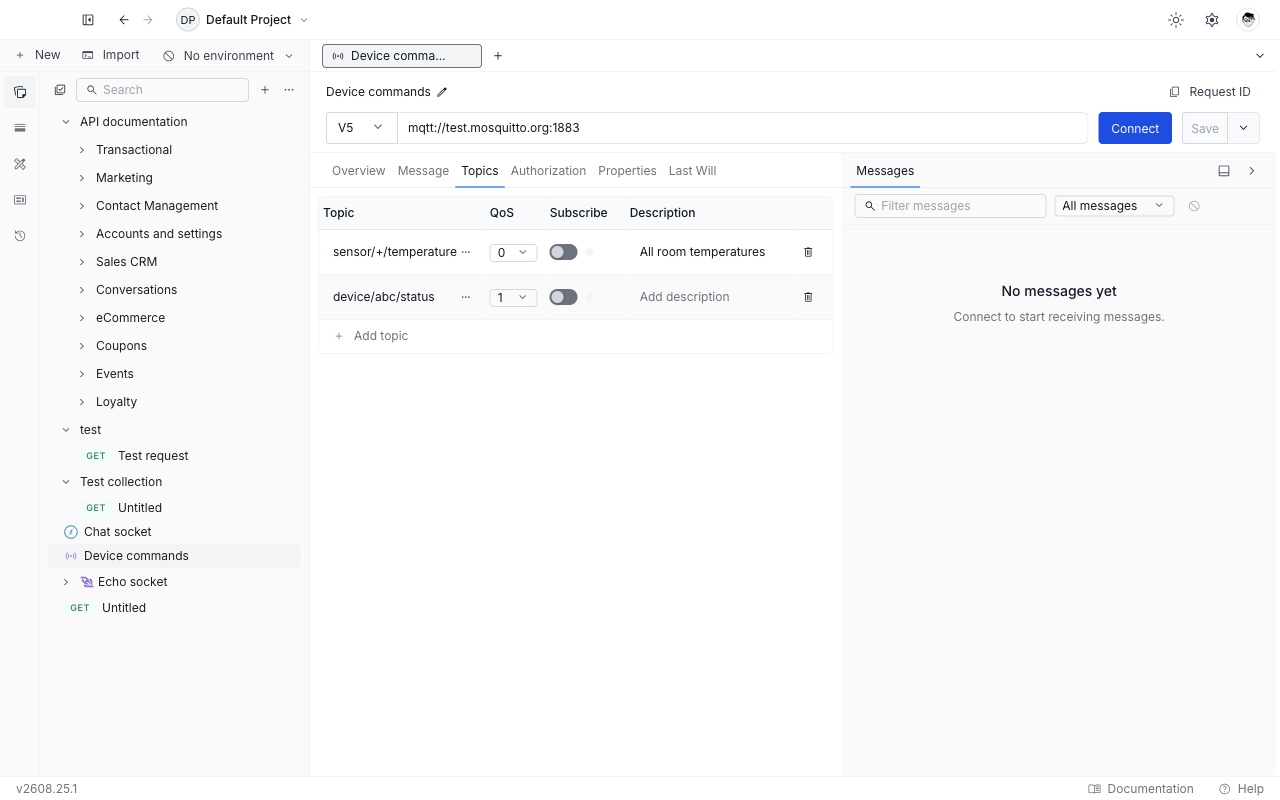
Task: Open the second left-rail icon below Collections
Action: click(x=20, y=128)
